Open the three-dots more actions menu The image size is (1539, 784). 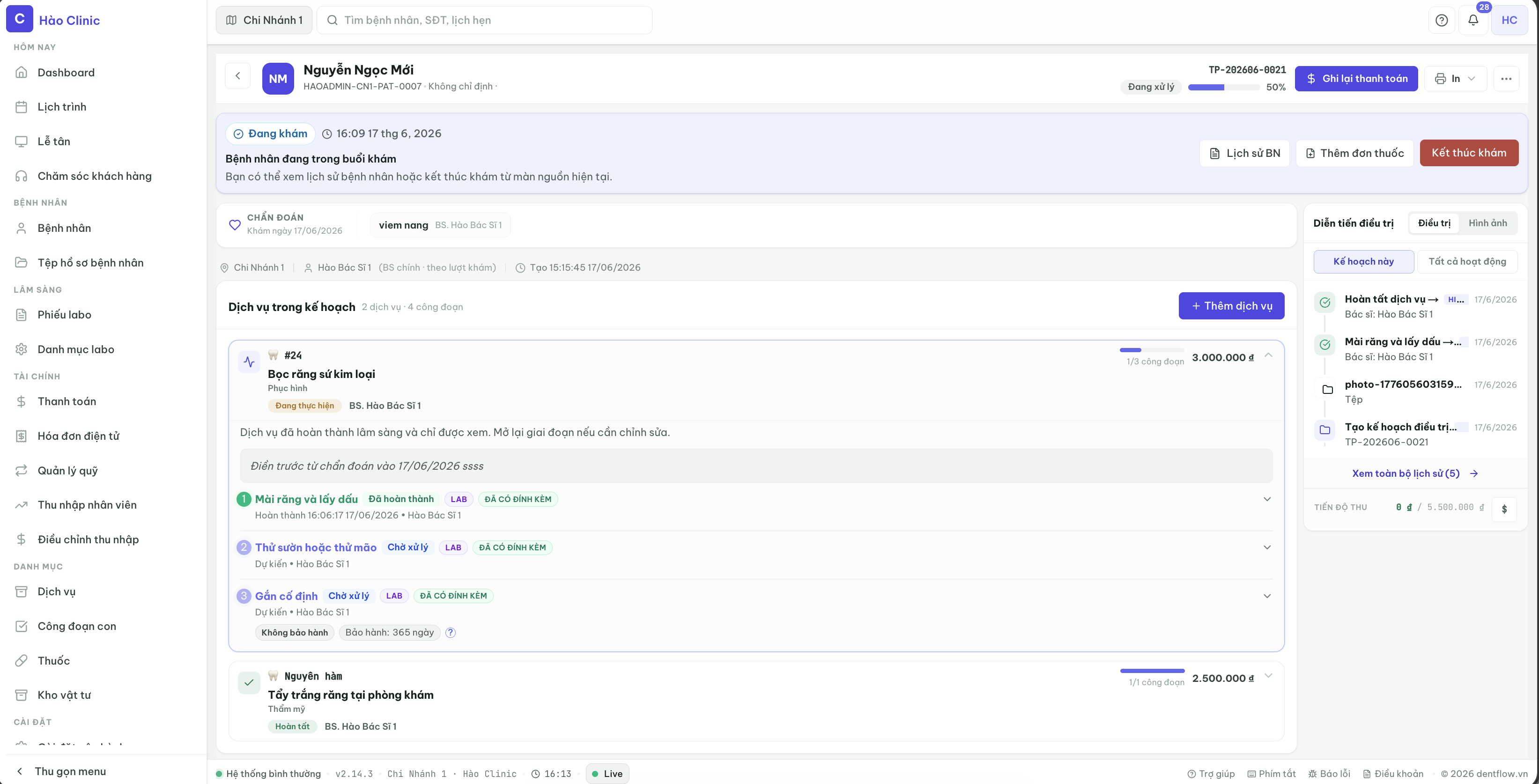click(x=1506, y=79)
